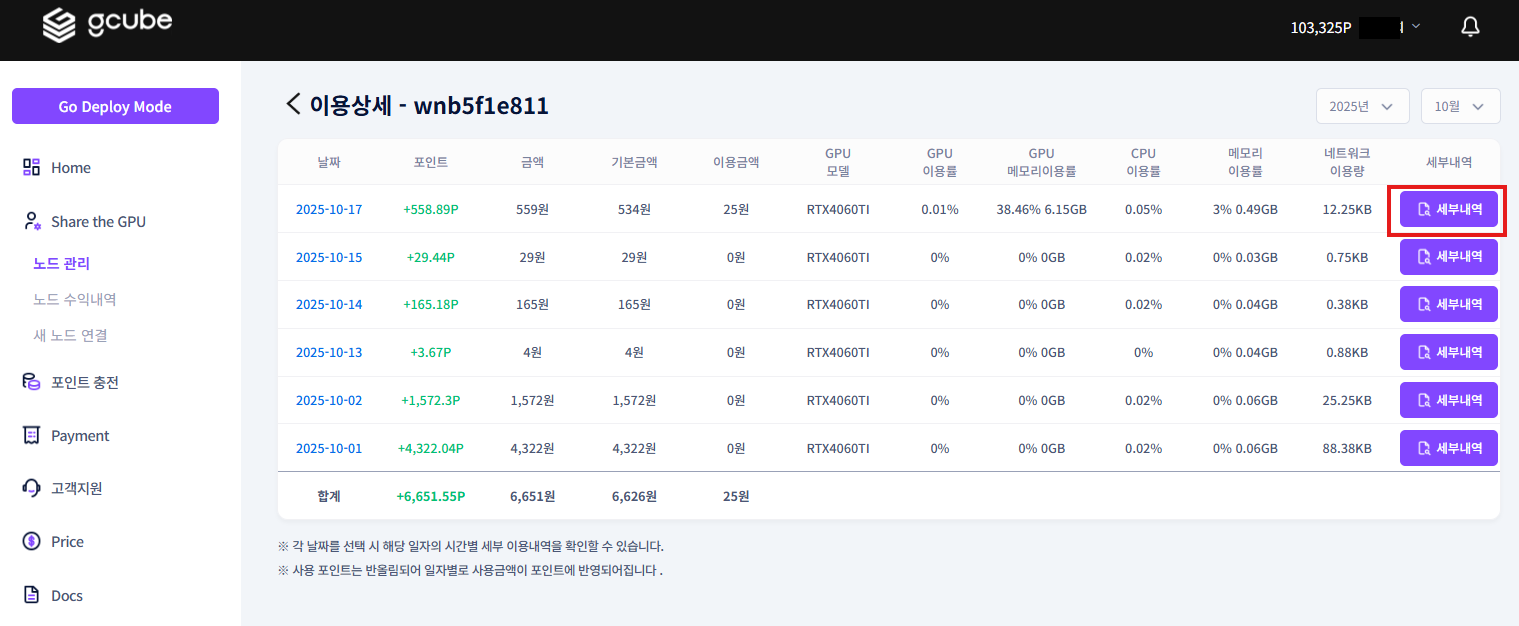Click the gcube logo in the header
1519x626 pixels.
(107, 27)
